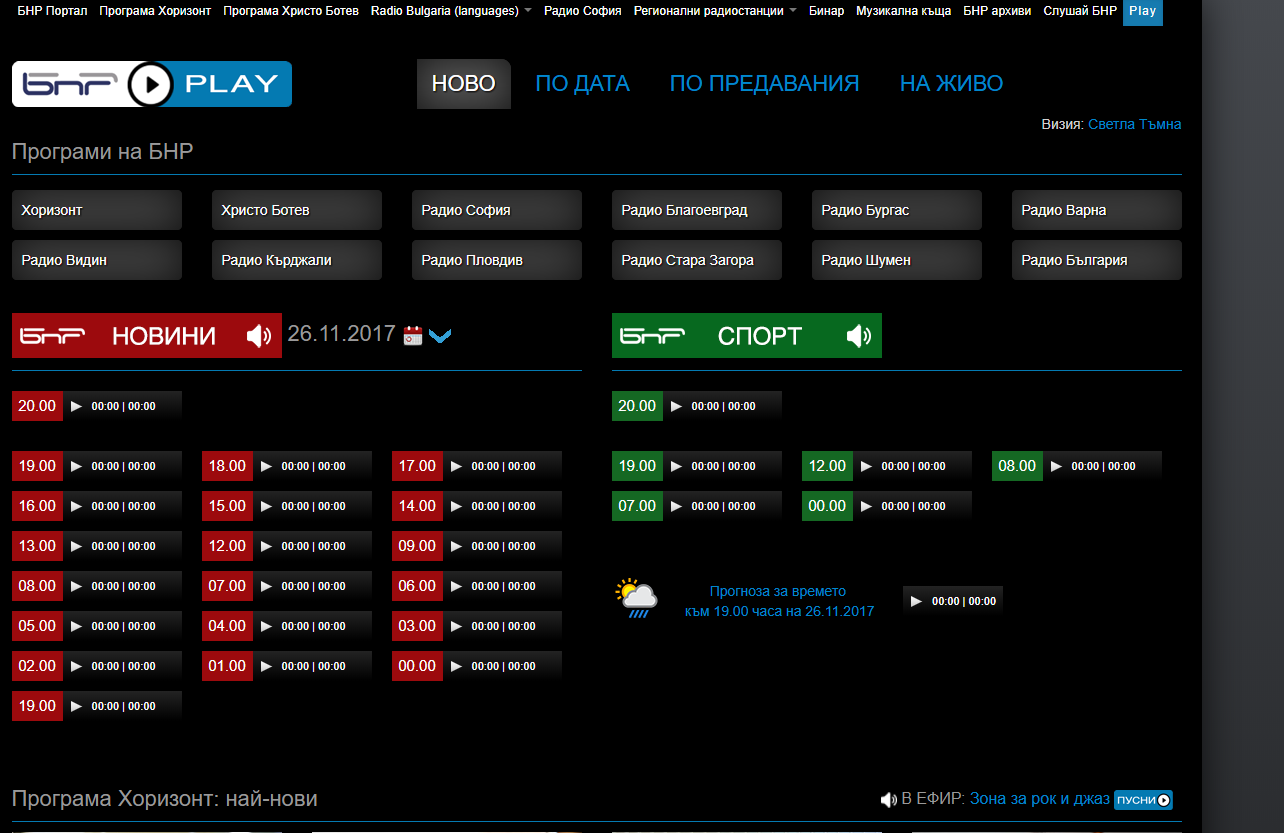This screenshot has height=833, width=1284.
Task: Play the 09.00 news bulletin
Action: click(x=456, y=546)
